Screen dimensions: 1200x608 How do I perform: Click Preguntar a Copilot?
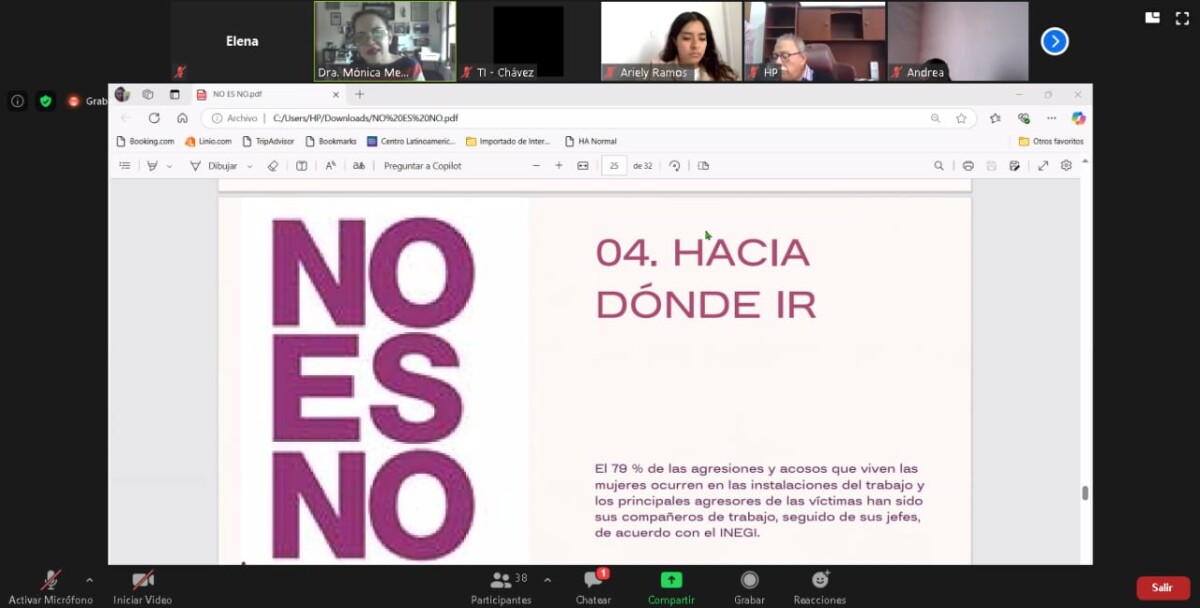click(423, 166)
